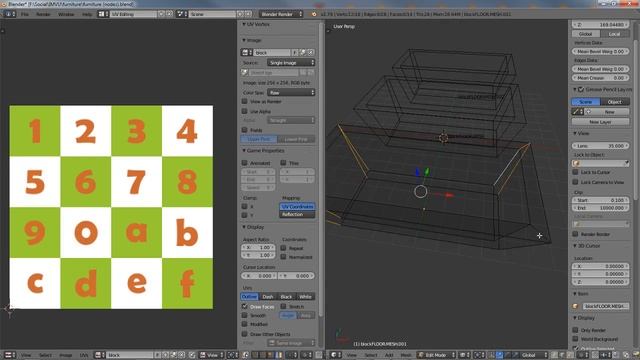Image resolution: width=640 pixels, height=360 pixels.
Task: Click the 3D View editor type icon
Action: coord(336,355)
